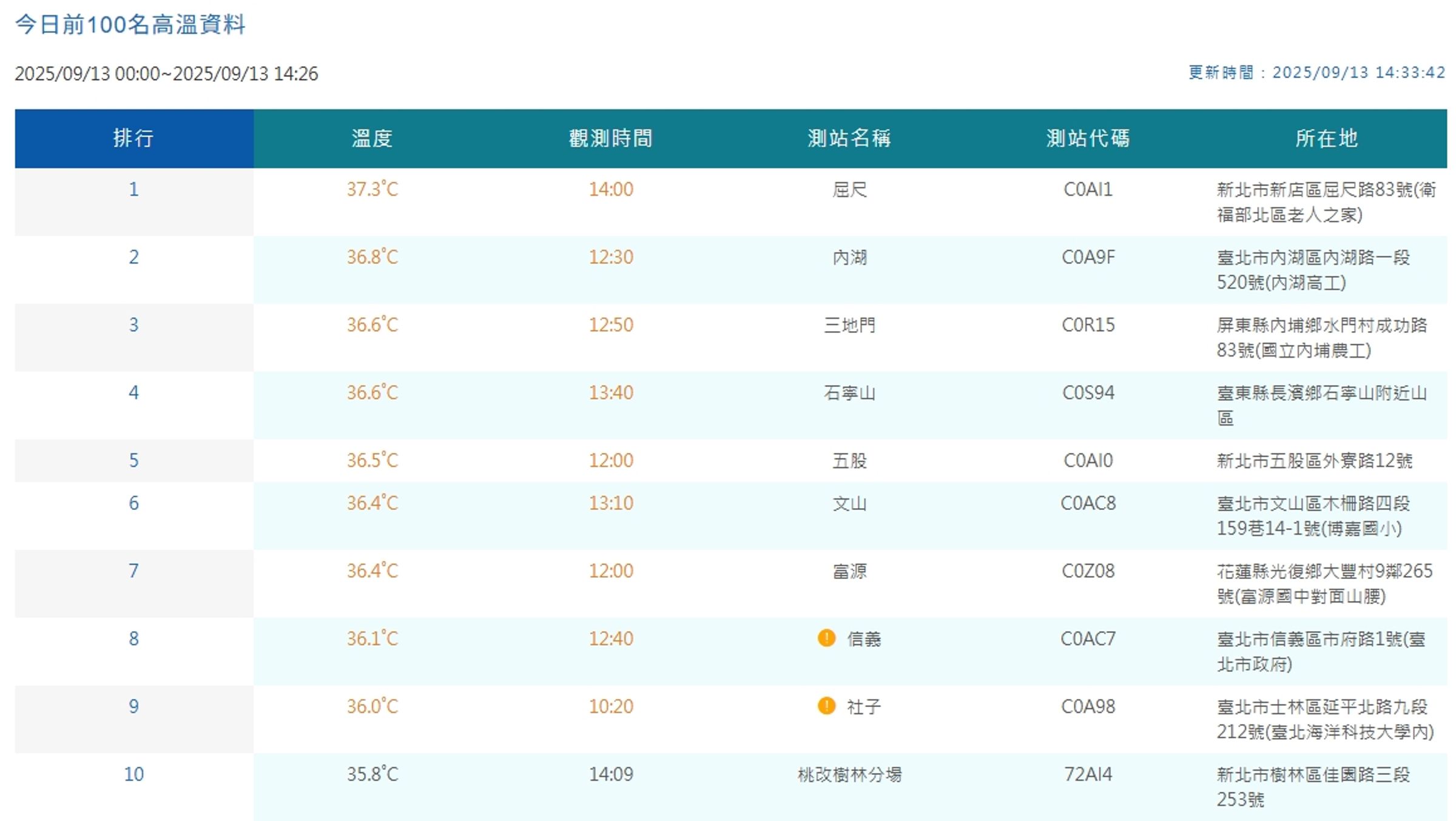The width and height of the screenshot is (1456, 821).
Task: Click station code C0AI1
Action: tap(1088, 190)
